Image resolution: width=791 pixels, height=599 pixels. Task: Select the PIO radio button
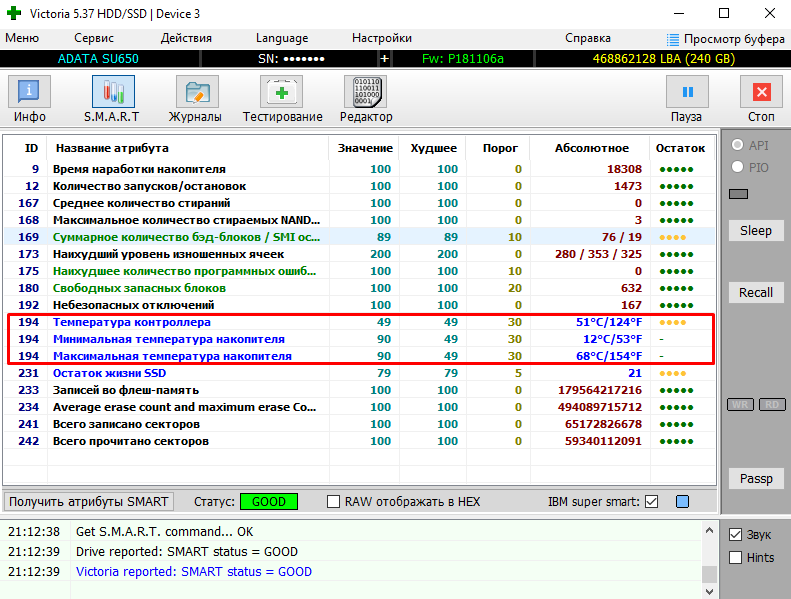point(738,167)
